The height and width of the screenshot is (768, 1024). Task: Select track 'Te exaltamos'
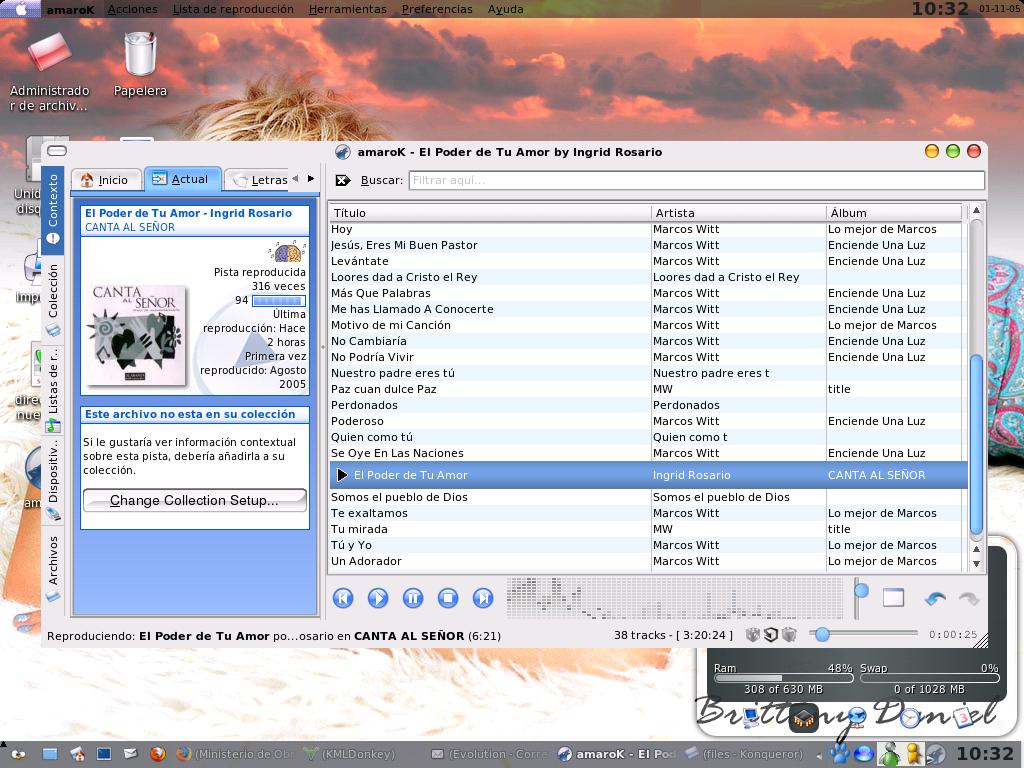point(647,513)
